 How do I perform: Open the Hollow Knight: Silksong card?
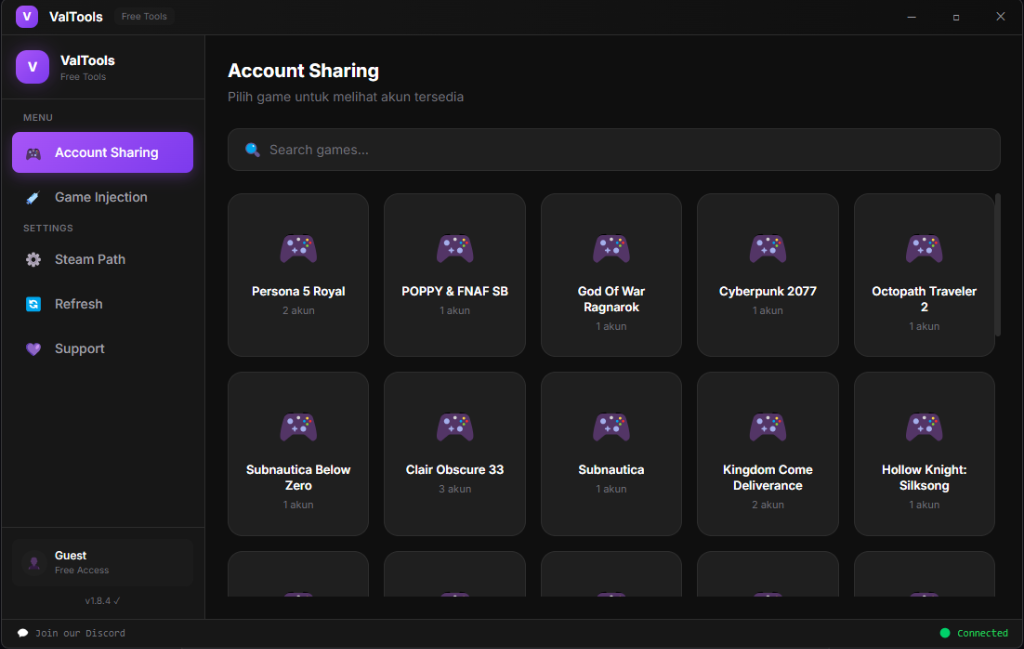tap(924, 452)
